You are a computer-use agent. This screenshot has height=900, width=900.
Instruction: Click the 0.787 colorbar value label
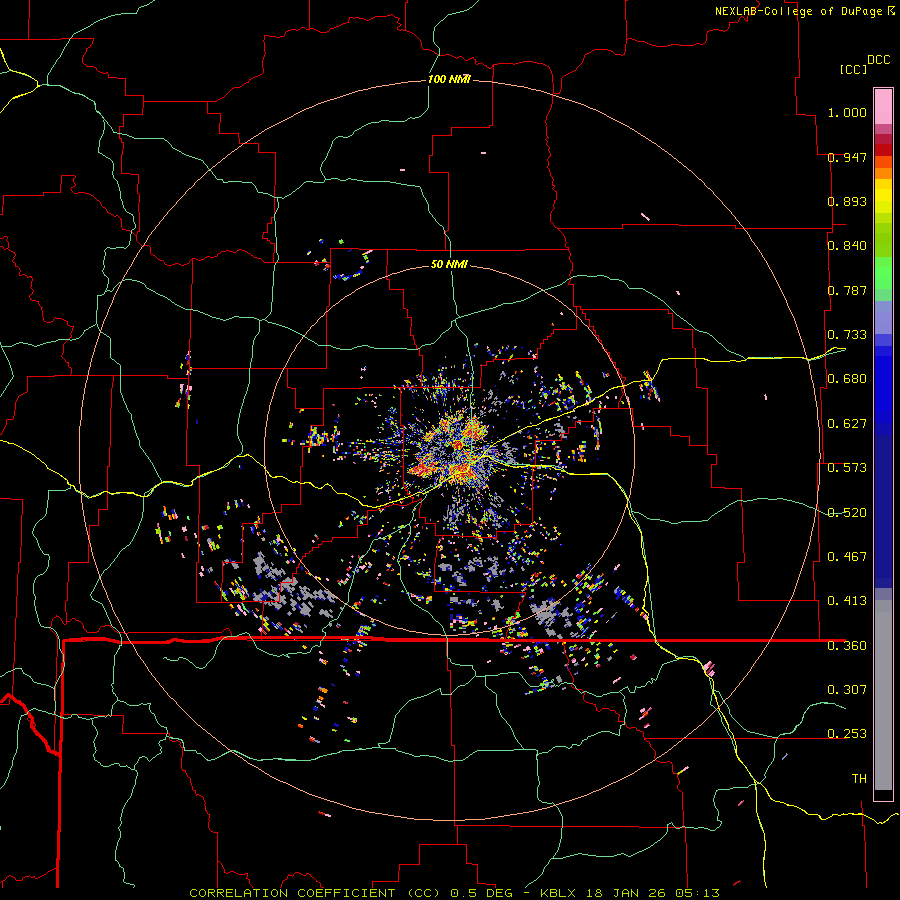(847, 290)
